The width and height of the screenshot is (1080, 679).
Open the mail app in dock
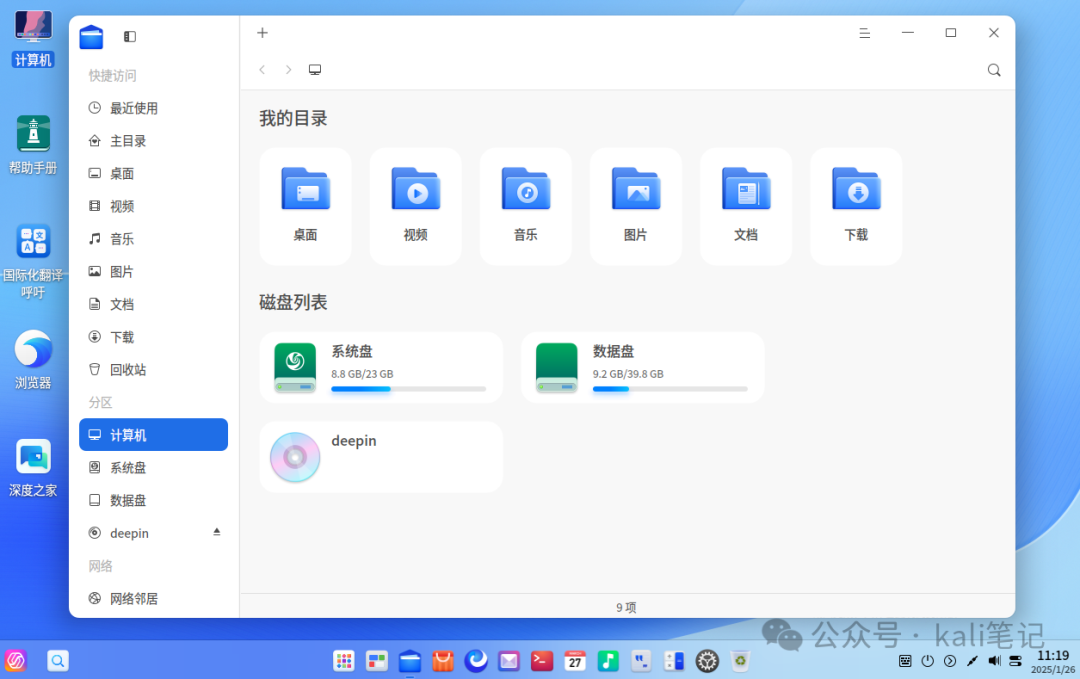coord(509,661)
